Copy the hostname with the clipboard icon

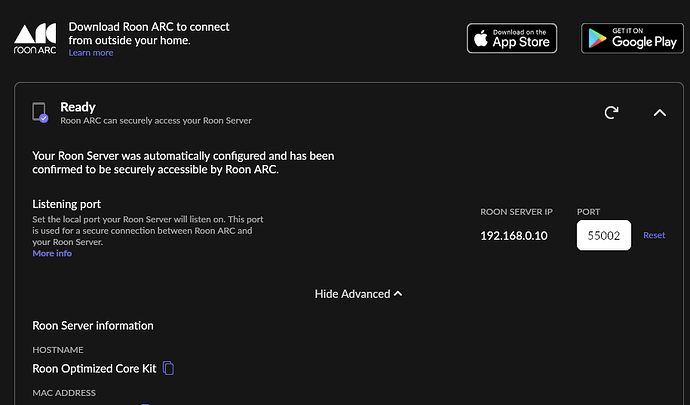[x=169, y=368]
